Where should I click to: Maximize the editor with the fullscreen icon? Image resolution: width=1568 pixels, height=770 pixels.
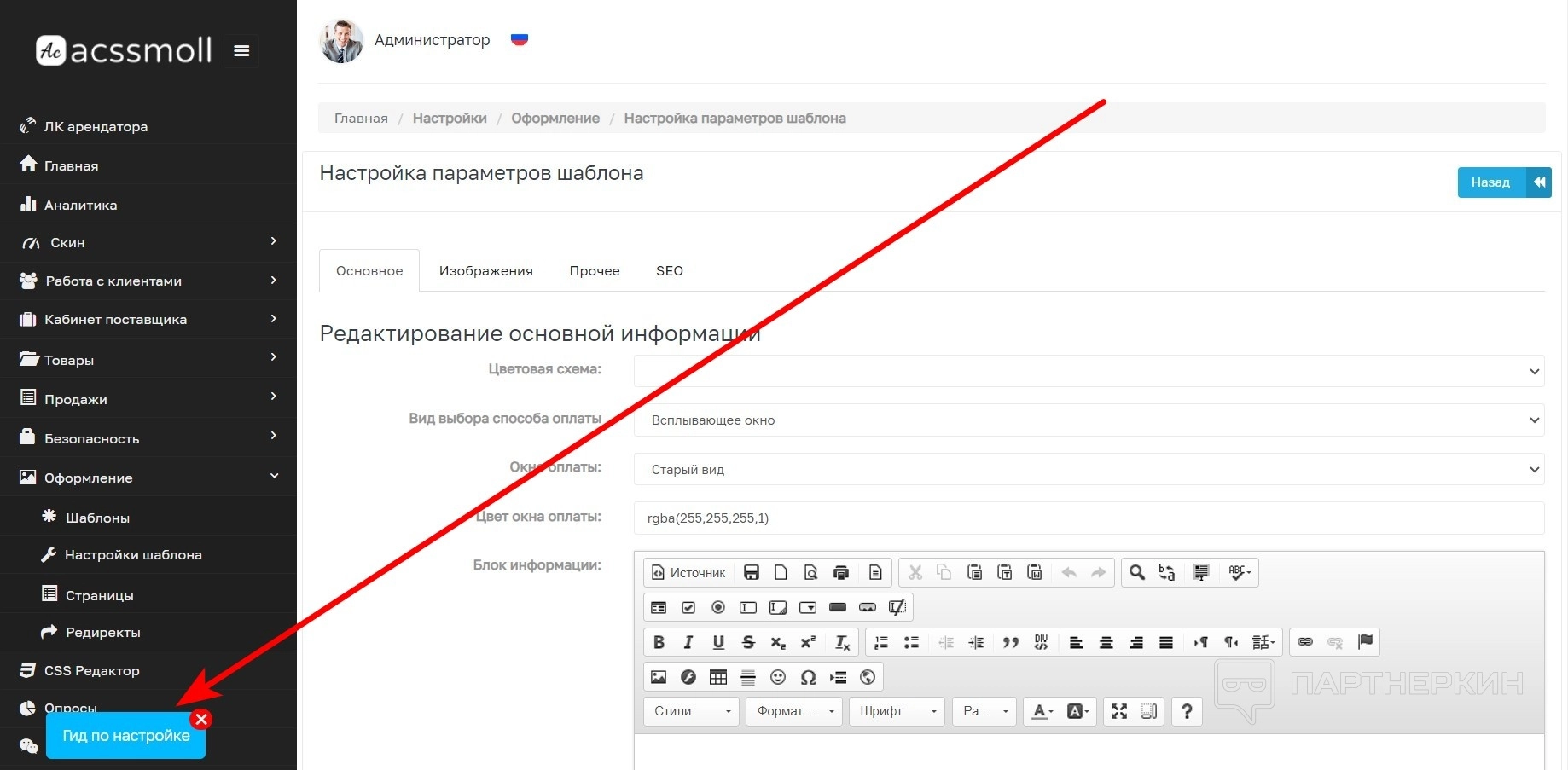coord(1119,711)
